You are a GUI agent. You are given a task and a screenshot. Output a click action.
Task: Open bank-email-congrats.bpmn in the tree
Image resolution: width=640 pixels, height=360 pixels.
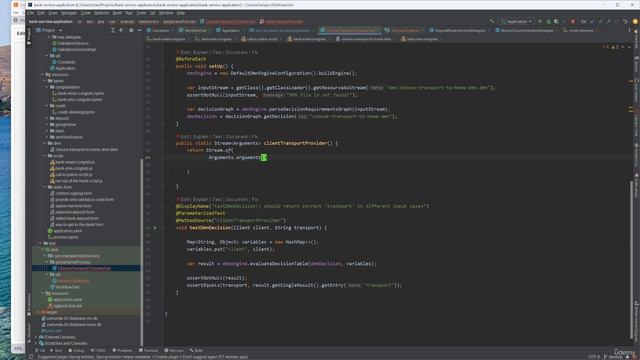click(78, 93)
